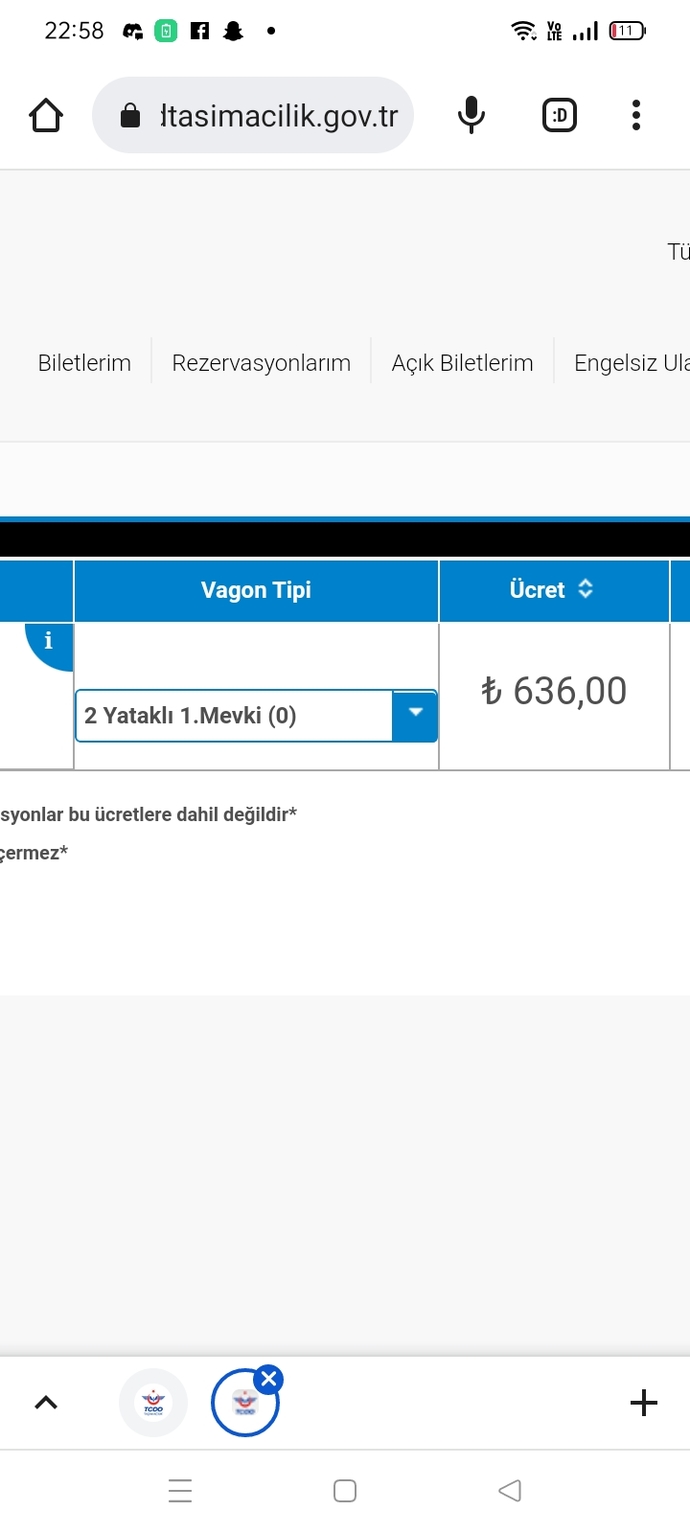Open the tab switcher icon
Screen dimensions: 690x1533
tap(559, 116)
